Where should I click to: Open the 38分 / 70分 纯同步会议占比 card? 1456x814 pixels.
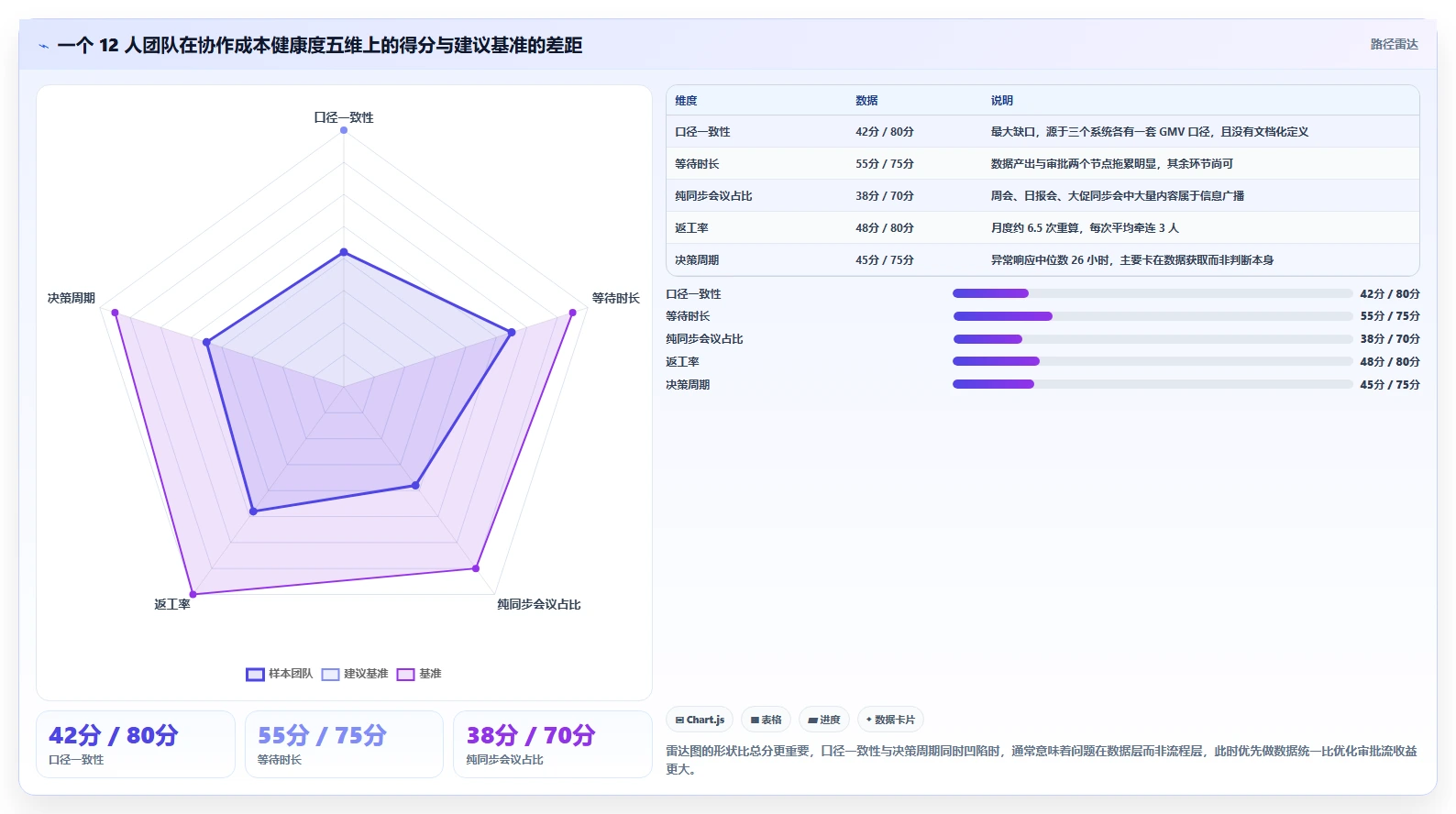click(x=553, y=744)
